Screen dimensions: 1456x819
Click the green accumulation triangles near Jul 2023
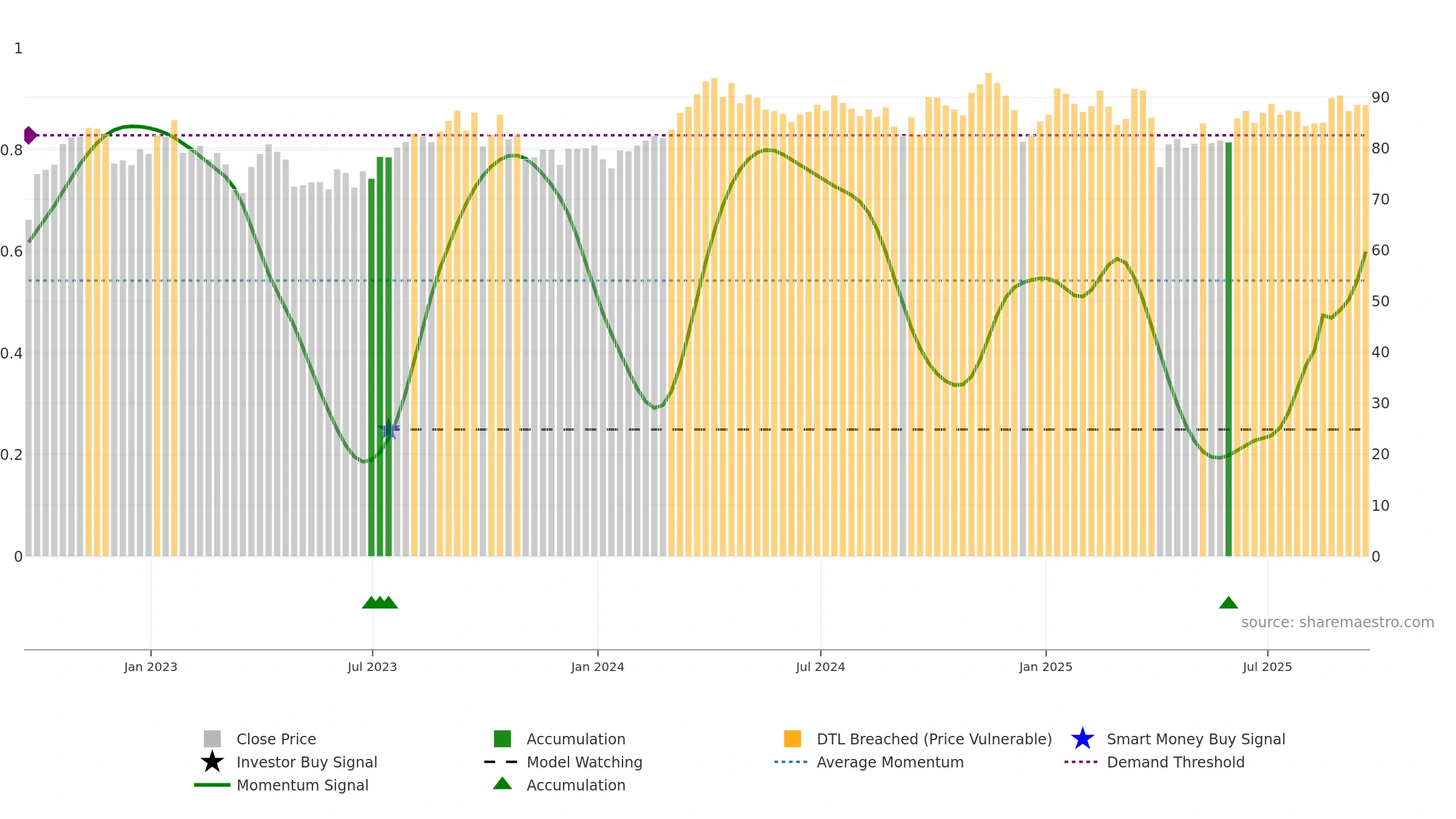tap(380, 602)
